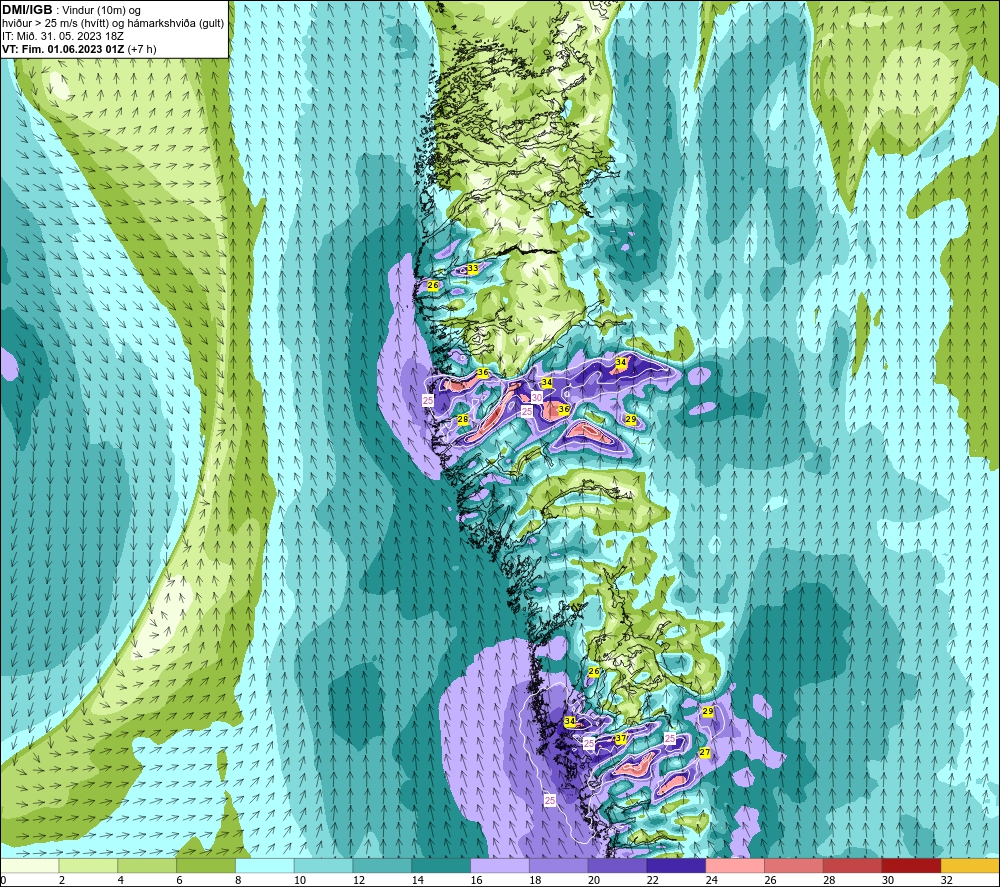The height and width of the screenshot is (887, 1000).
Task: Click the yellow '28' gust label
Action: coord(463,419)
